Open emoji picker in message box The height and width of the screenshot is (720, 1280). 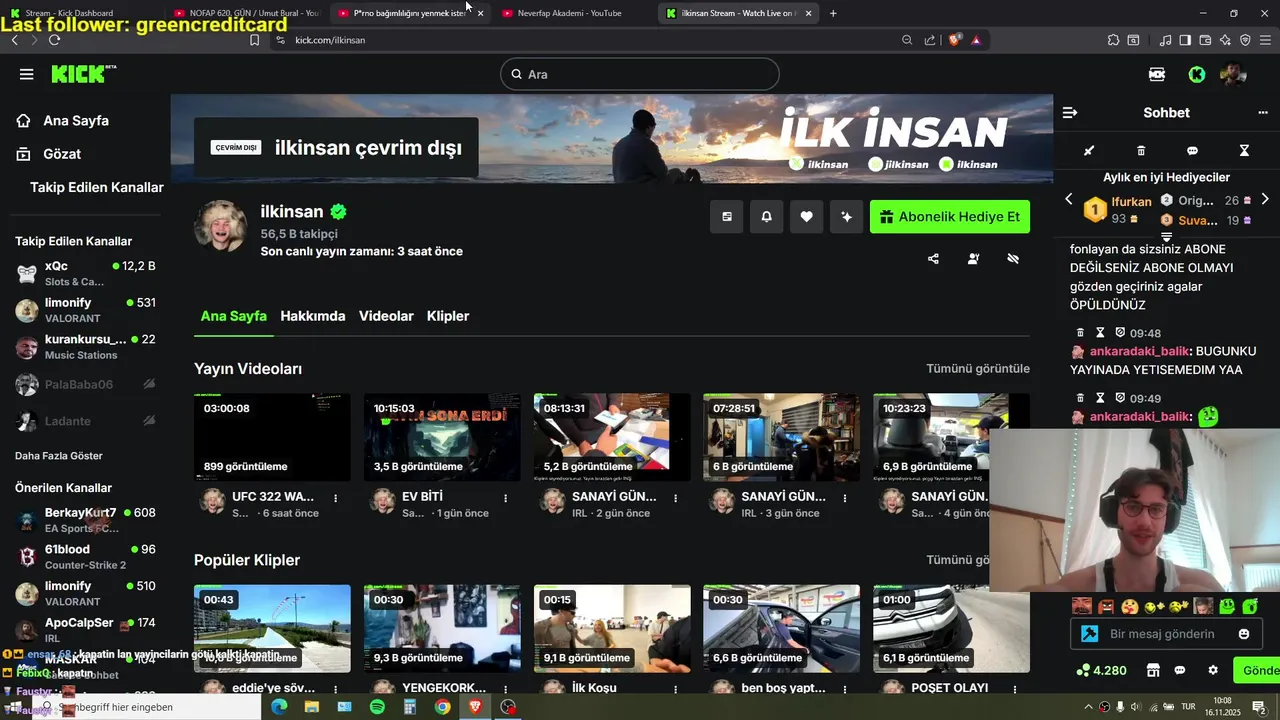pyautogui.click(x=1244, y=634)
